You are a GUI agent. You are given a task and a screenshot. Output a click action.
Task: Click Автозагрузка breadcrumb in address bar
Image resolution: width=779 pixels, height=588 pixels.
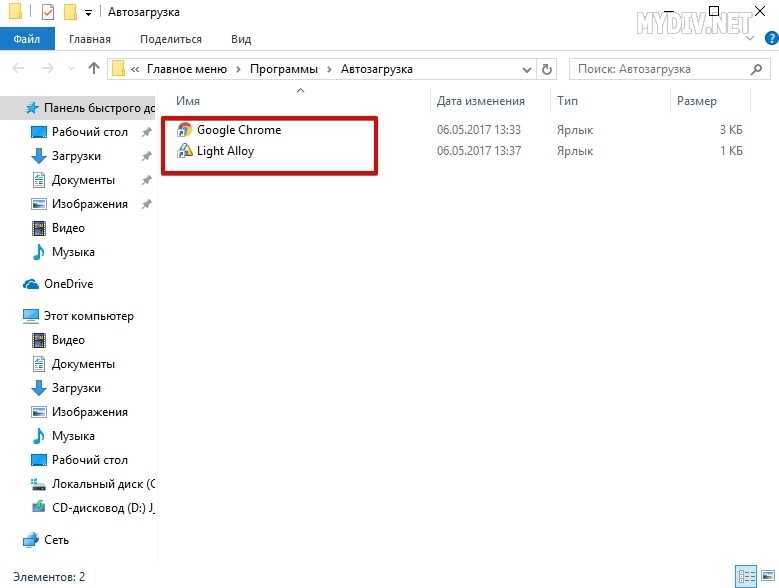377,69
